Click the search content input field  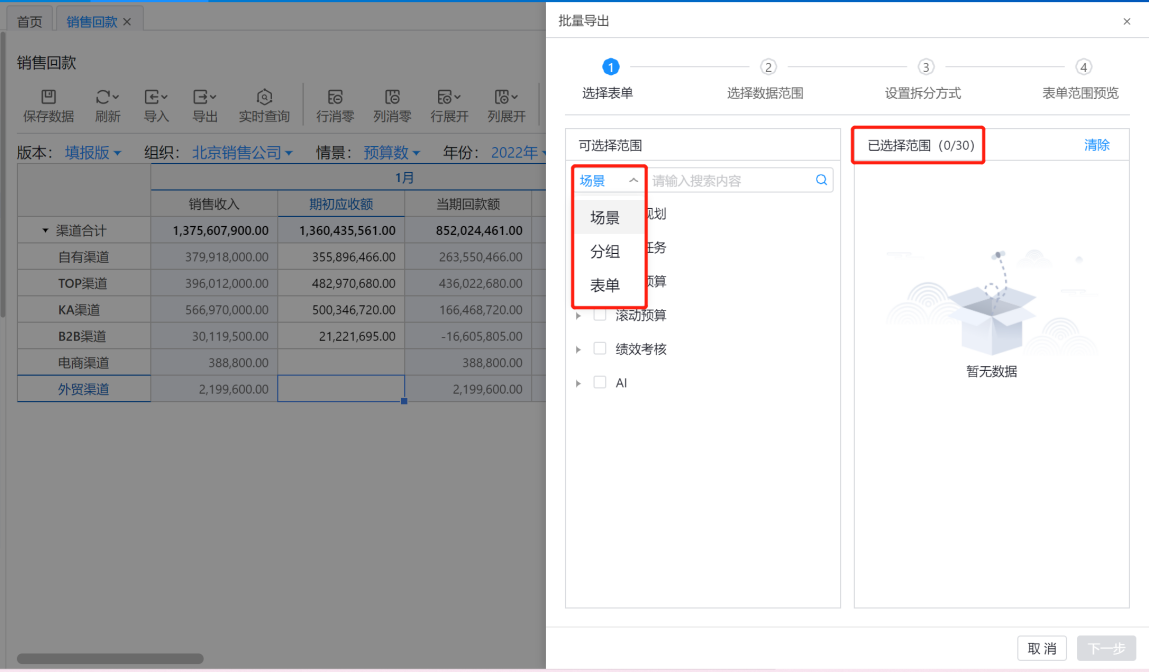pyautogui.click(x=730, y=181)
